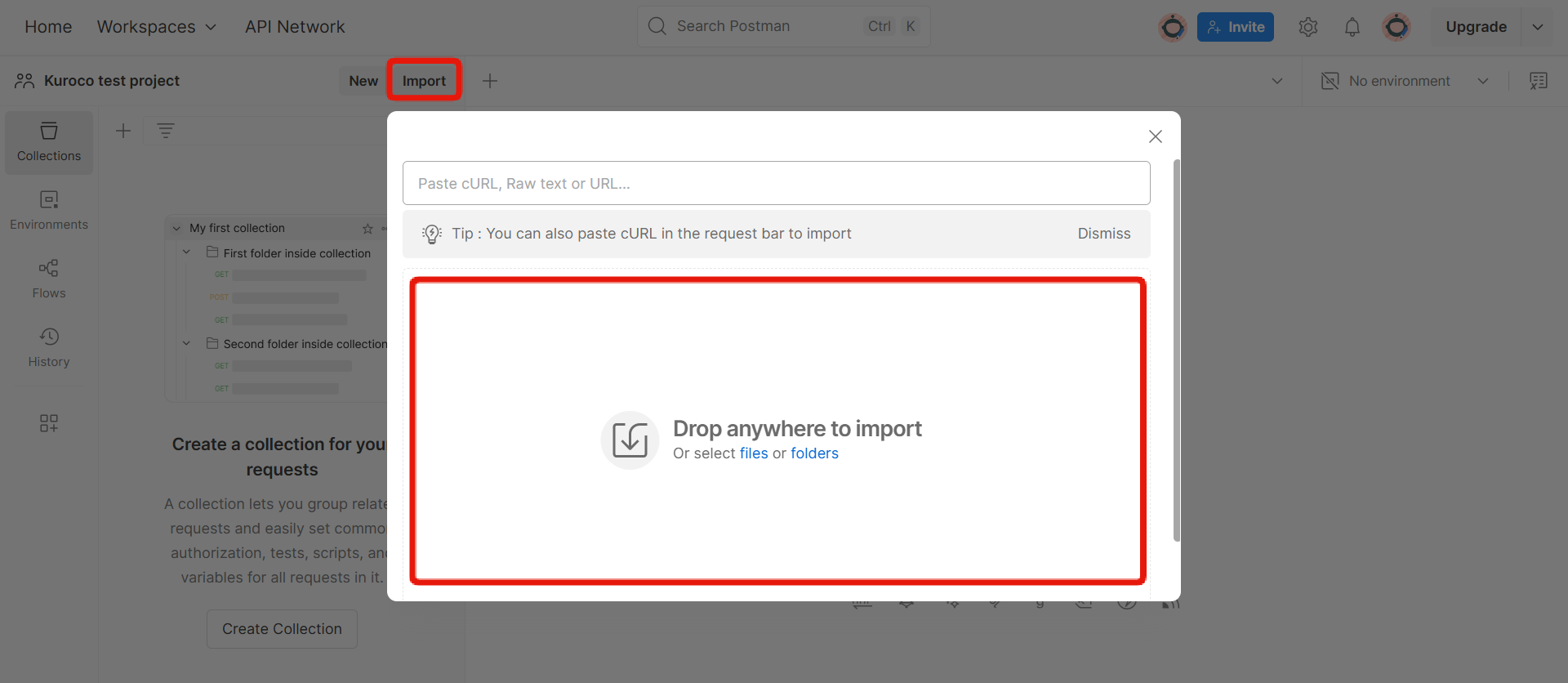Click the drop-to-import download icon
This screenshot has height=683, width=1568.
tap(630, 440)
